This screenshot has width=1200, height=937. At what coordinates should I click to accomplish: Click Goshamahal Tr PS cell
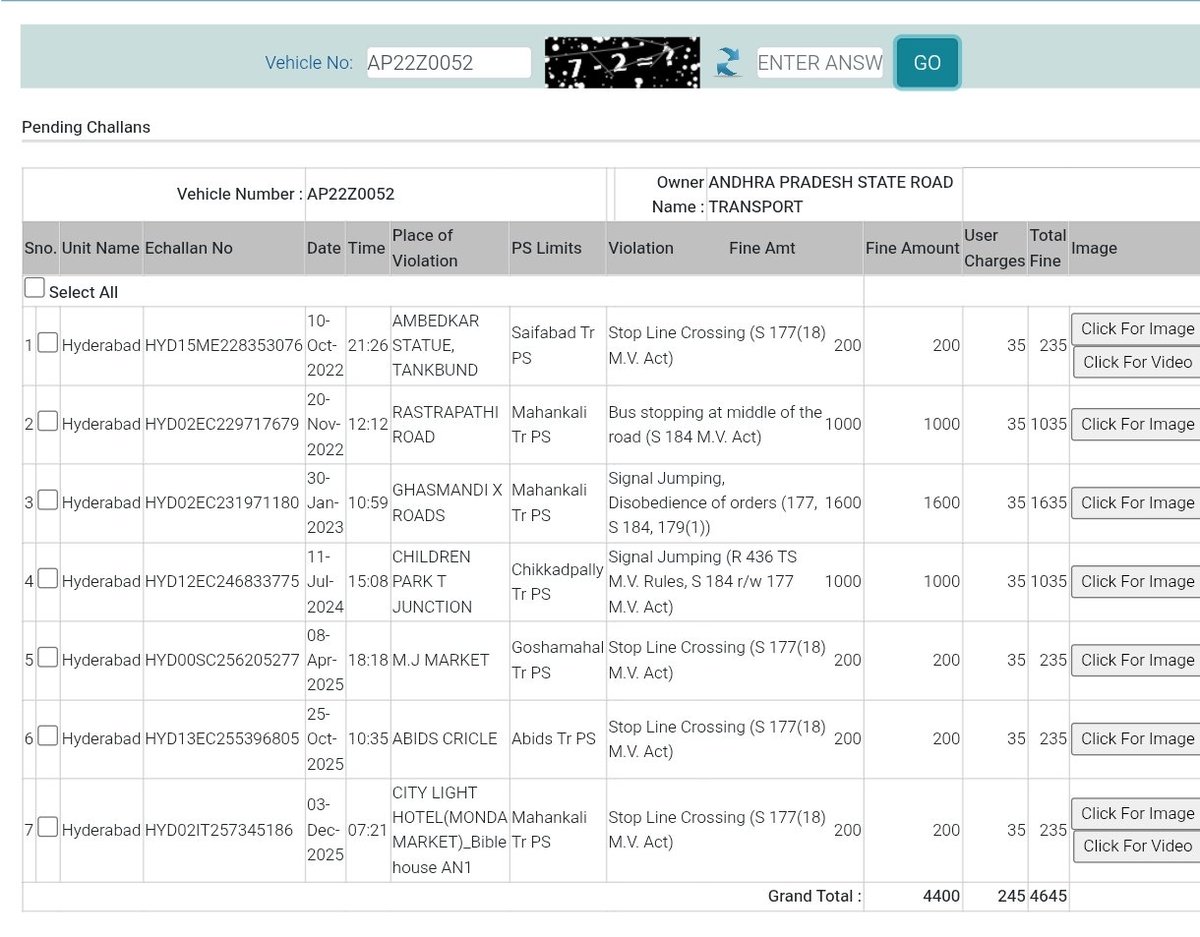tap(557, 660)
